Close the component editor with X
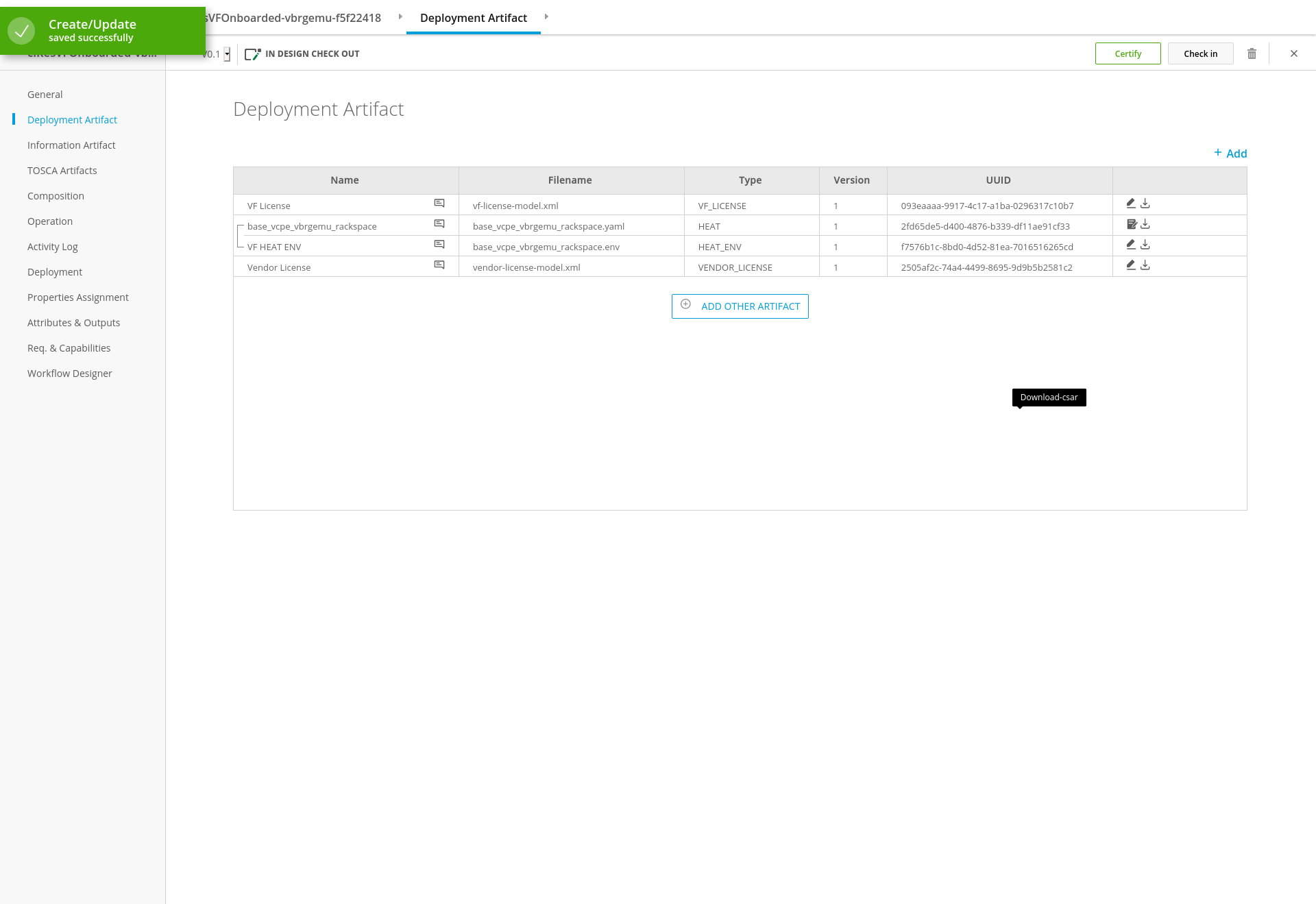This screenshot has width=1316, height=904. tap(1294, 53)
